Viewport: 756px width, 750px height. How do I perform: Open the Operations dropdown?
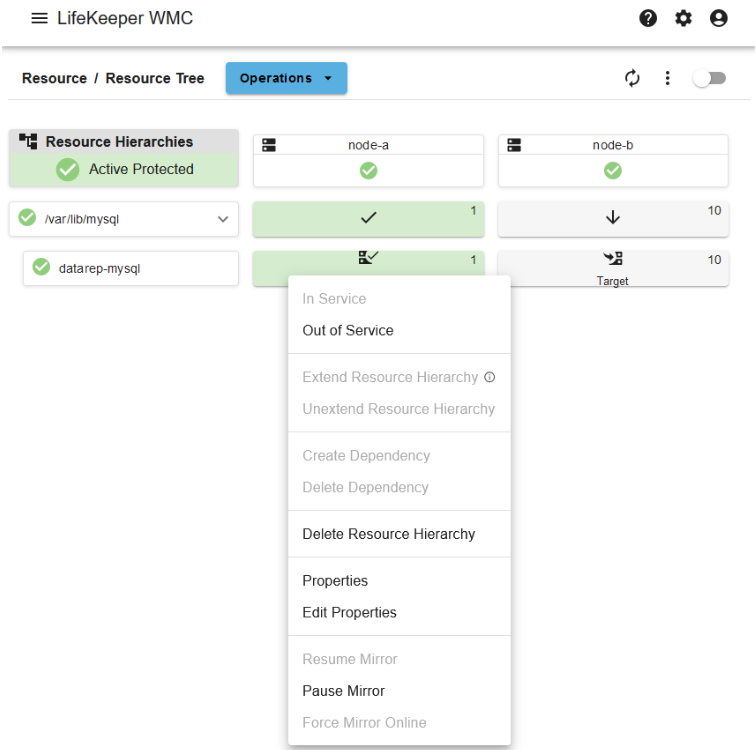(286, 78)
